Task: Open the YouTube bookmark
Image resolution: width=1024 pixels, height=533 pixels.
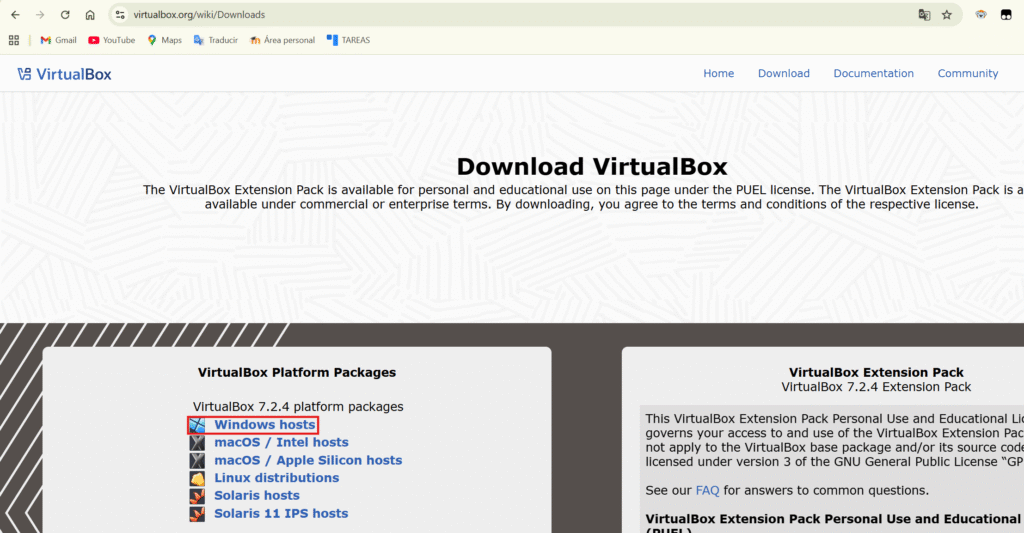Action: [111, 40]
